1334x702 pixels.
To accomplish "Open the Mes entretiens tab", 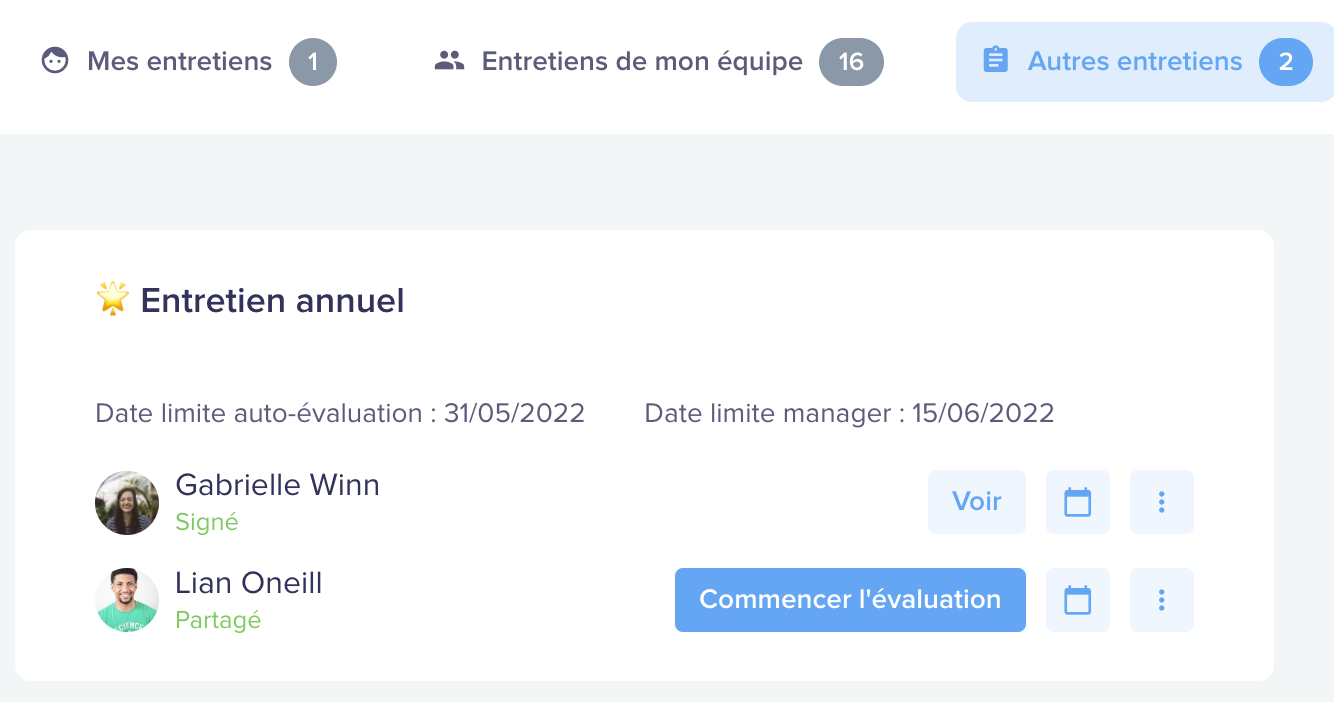I will click(188, 62).
